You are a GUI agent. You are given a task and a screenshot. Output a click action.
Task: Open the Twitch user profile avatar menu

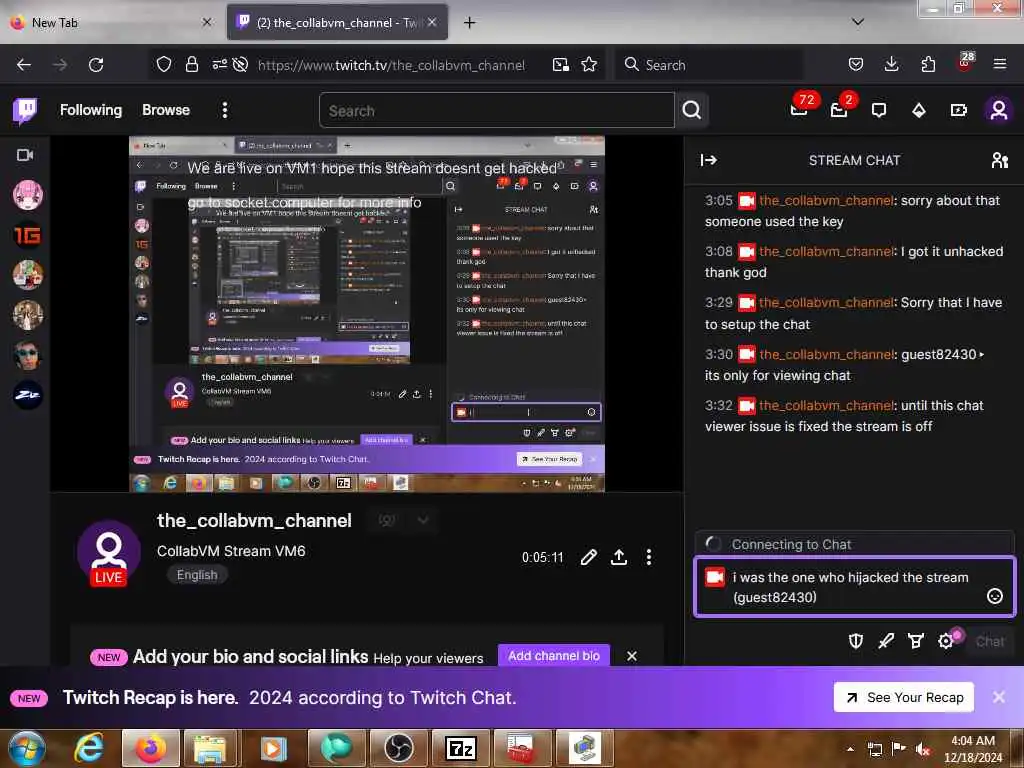(x=999, y=110)
